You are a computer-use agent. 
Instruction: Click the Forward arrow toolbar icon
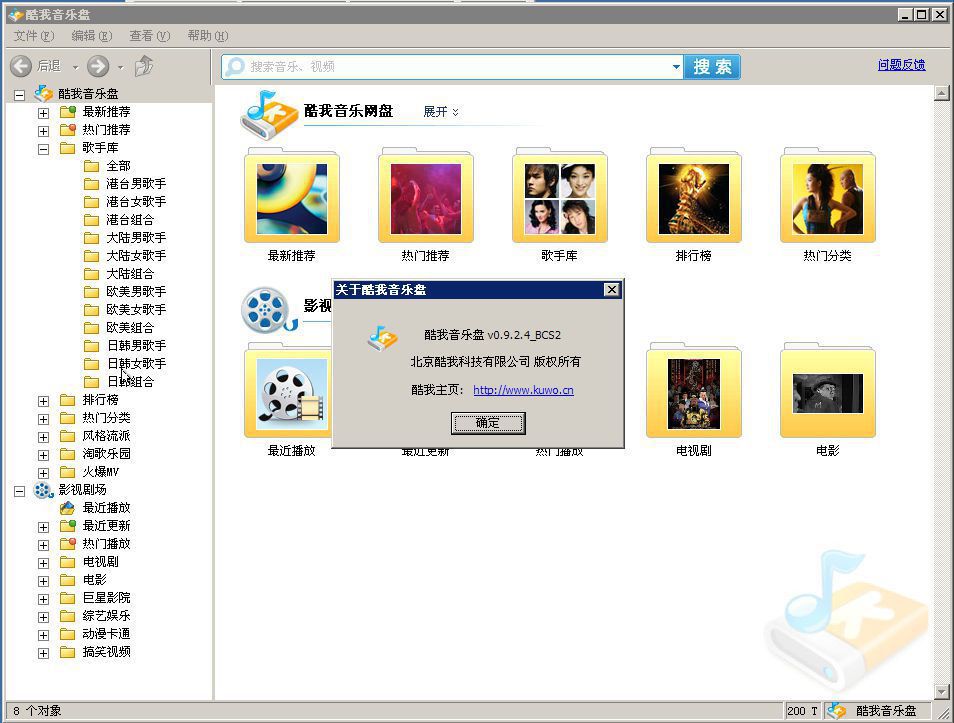(98, 66)
